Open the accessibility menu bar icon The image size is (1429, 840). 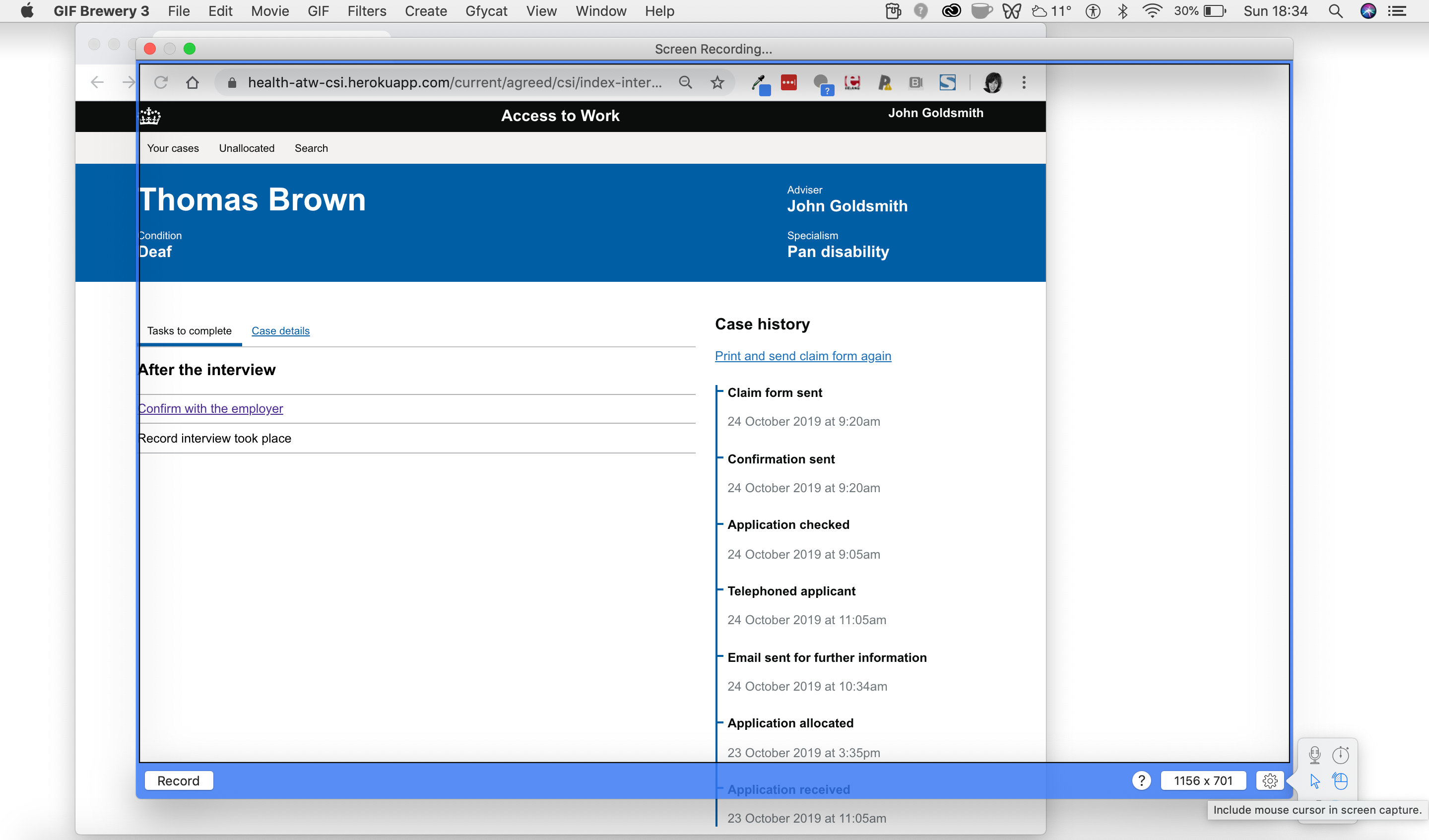pos(1093,11)
